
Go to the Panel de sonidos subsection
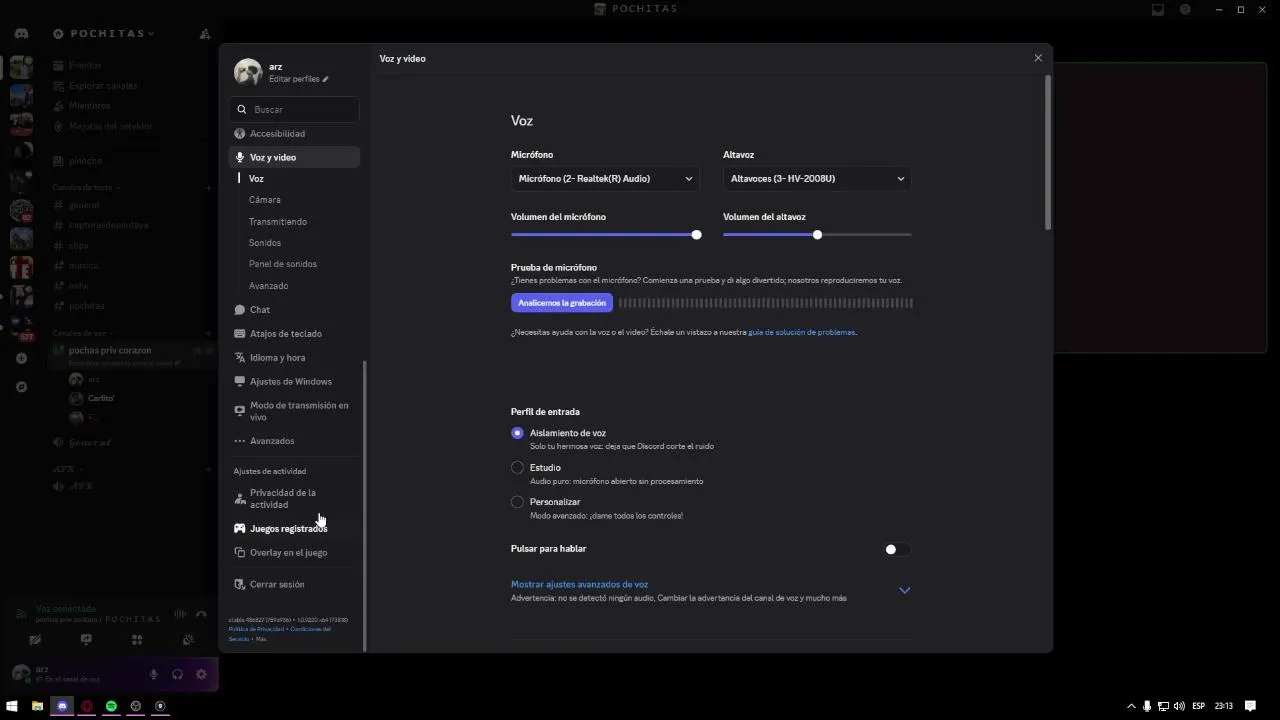(x=283, y=264)
